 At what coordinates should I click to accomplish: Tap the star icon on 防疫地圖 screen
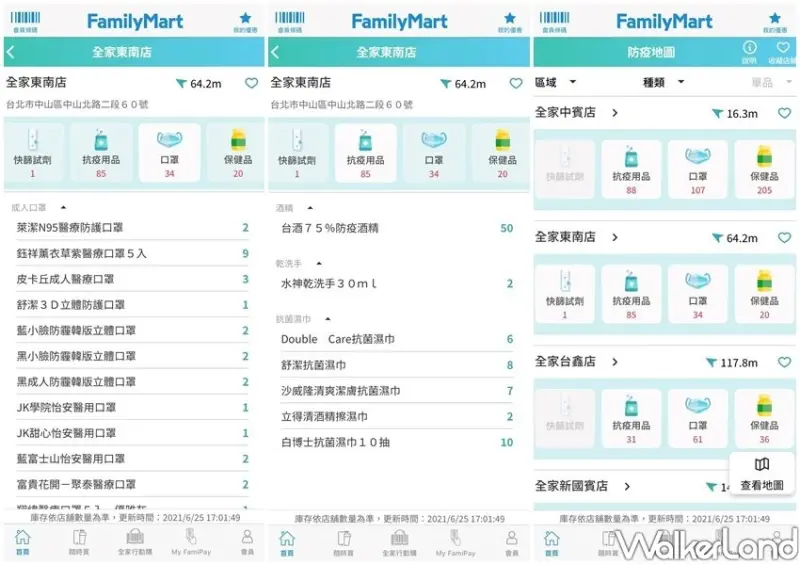775,22
